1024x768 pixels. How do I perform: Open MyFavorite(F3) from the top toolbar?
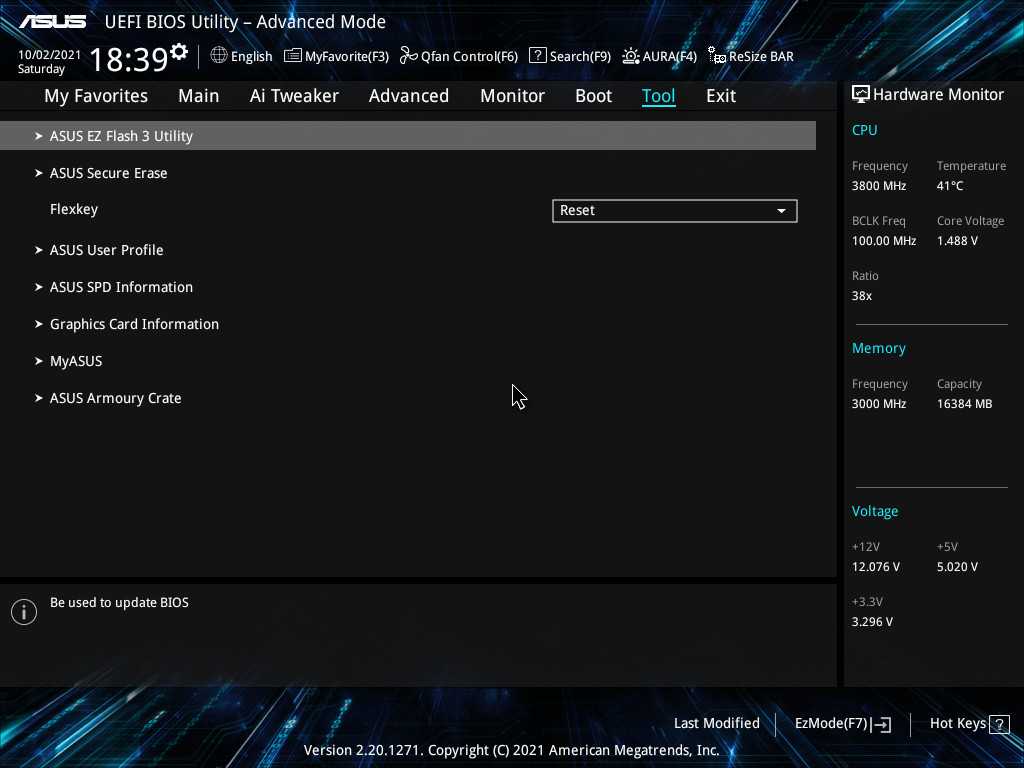coord(336,56)
